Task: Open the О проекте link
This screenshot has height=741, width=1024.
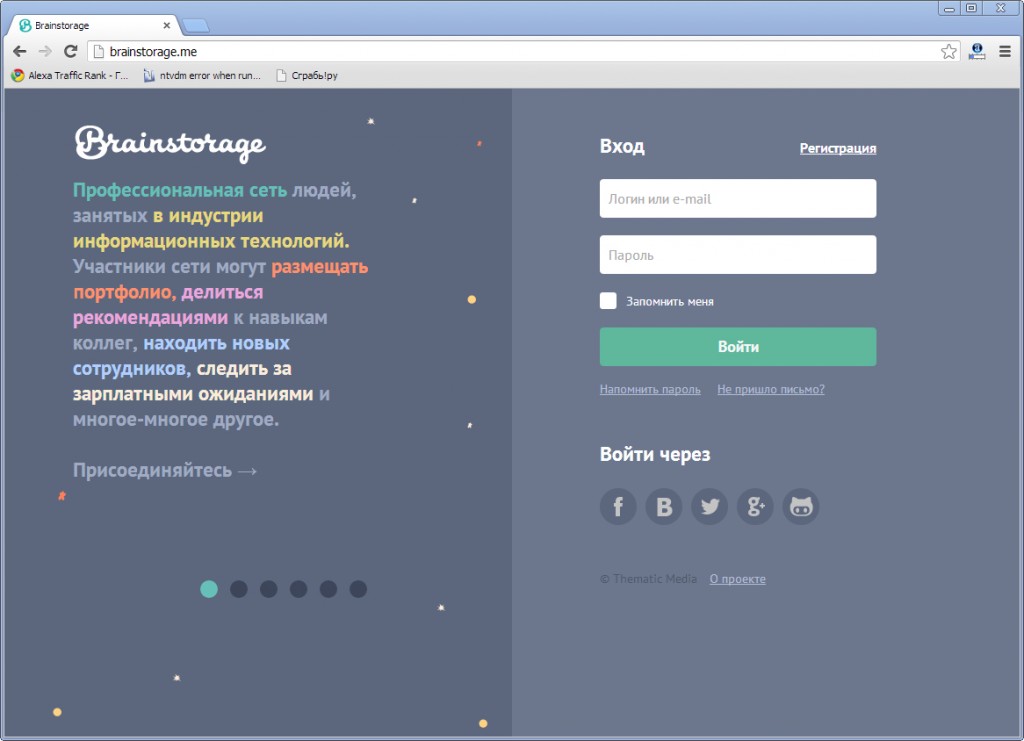Action: click(737, 579)
